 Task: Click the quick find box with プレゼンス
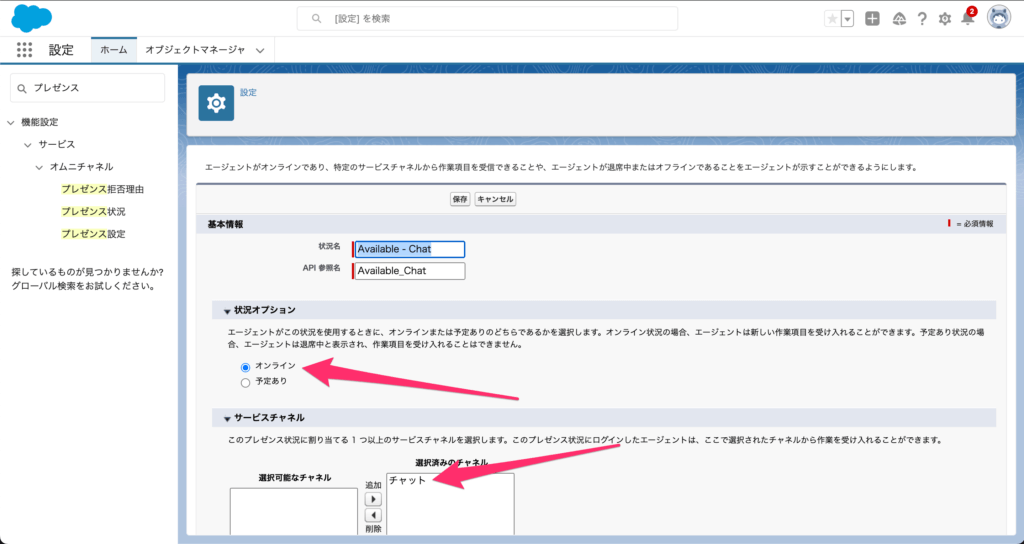88,88
